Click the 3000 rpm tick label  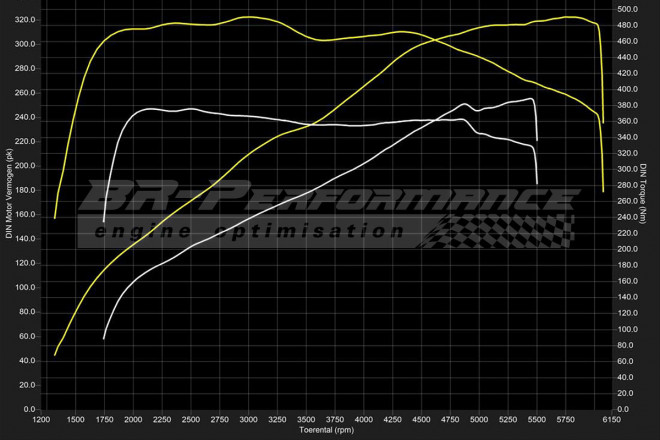(249, 419)
